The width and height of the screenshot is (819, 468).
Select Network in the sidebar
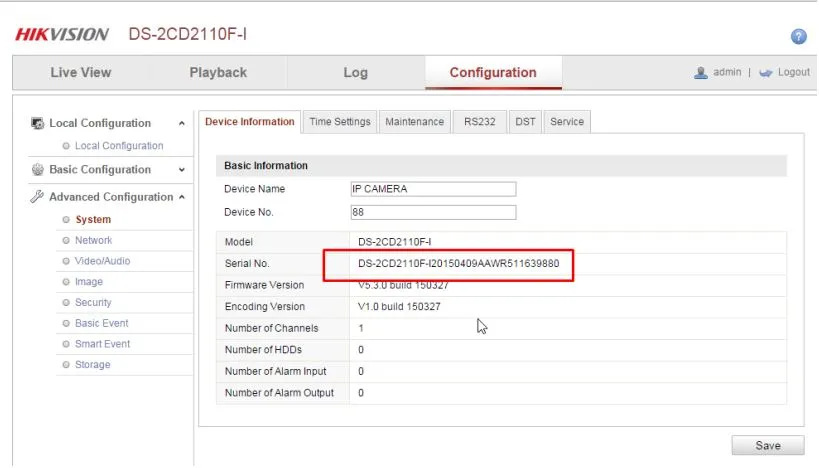coord(93,240)
